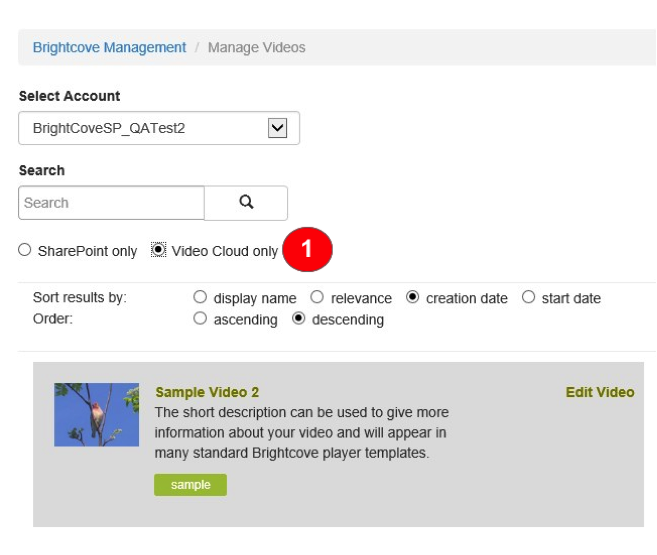Click the green sample tag button
Image resolution: width=657 pixels, height=555 pixels.
190,485
